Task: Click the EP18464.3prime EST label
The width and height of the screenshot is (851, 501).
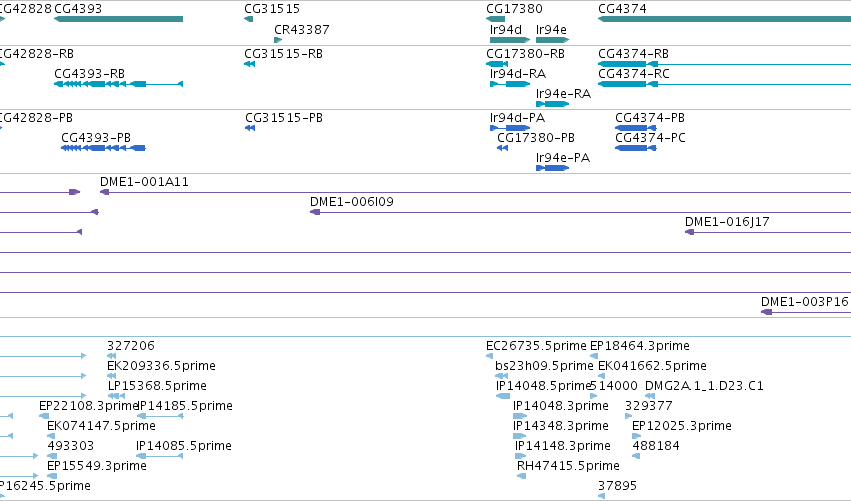Action: 640,346
